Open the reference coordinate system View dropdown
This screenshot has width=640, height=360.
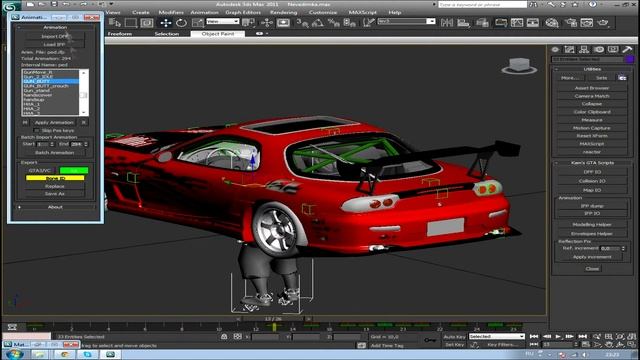tap(222, 21)
